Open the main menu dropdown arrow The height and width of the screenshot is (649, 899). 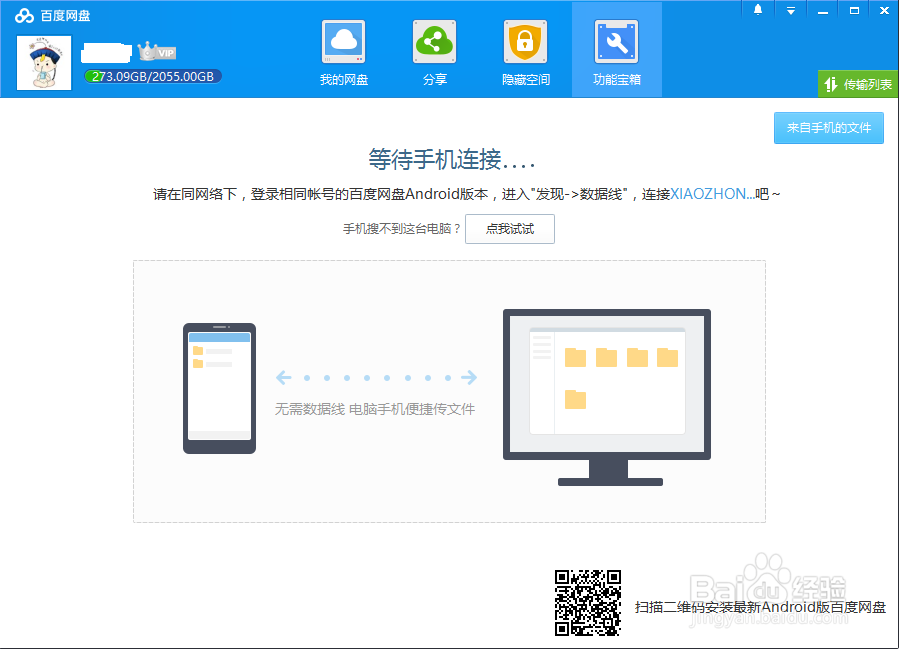click(x=791, y=9)
